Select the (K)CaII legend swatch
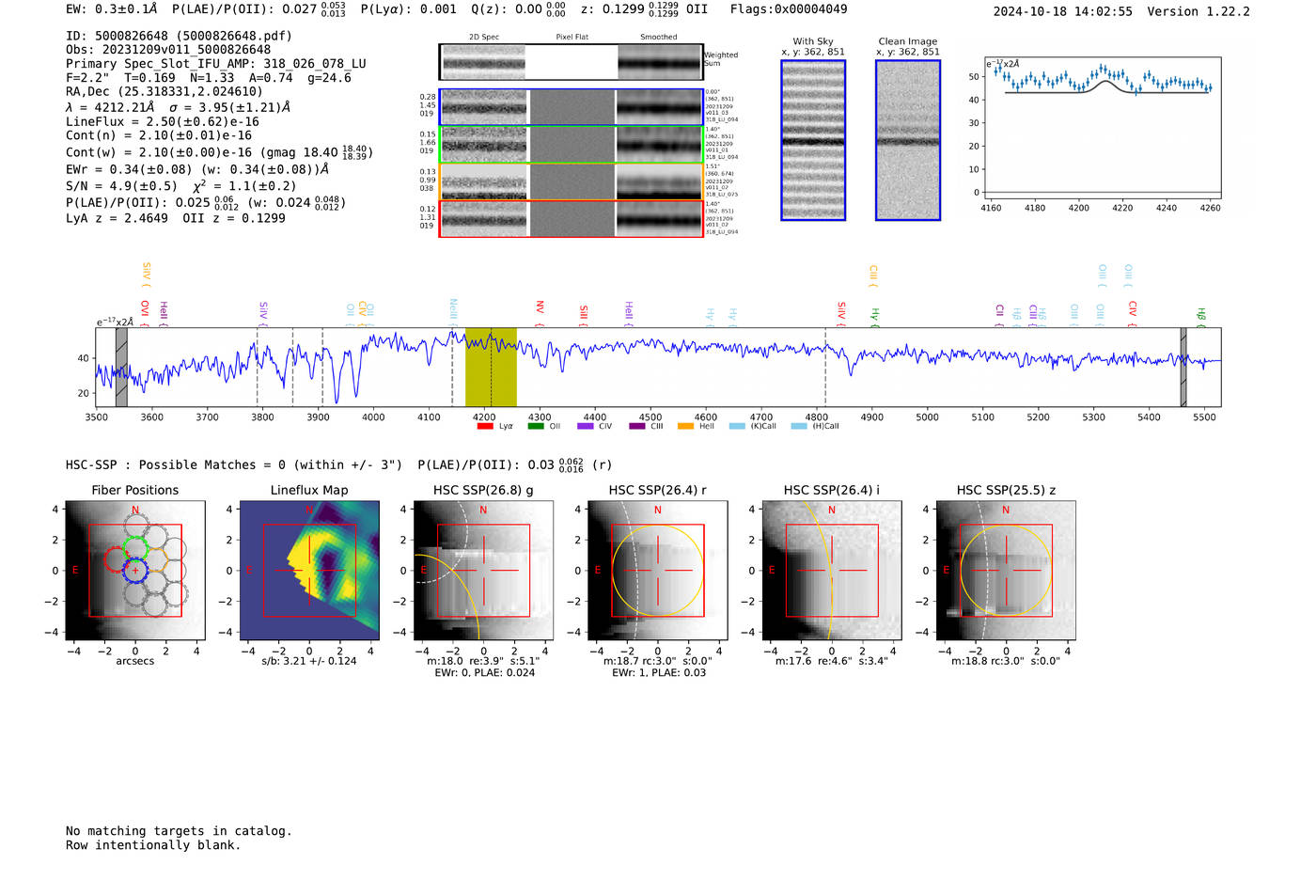This screenshot has width=1316, height=896. (737, 427)
